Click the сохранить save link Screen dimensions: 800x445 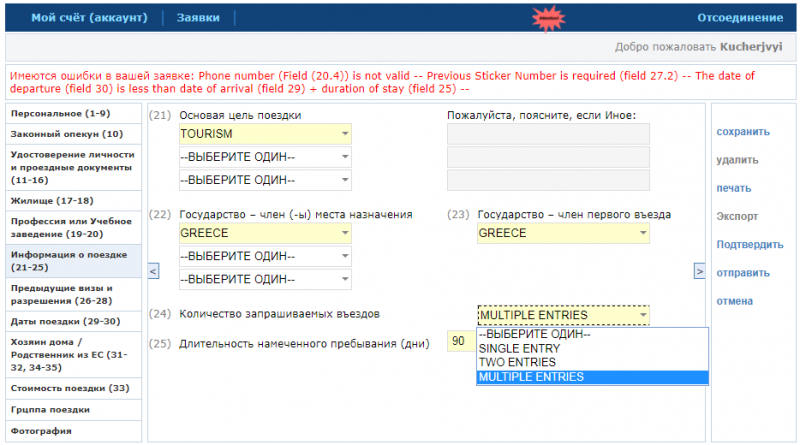(743, 131)
